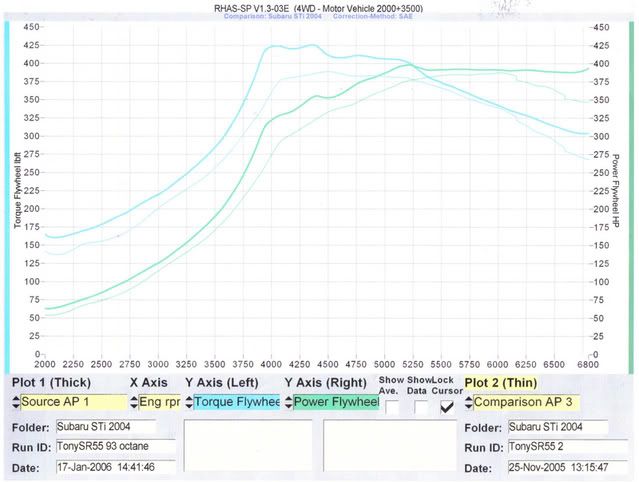This screenshot has width=639, height=482.
Task: Click the Plot 1 Folder field
Action: [106, 427]
